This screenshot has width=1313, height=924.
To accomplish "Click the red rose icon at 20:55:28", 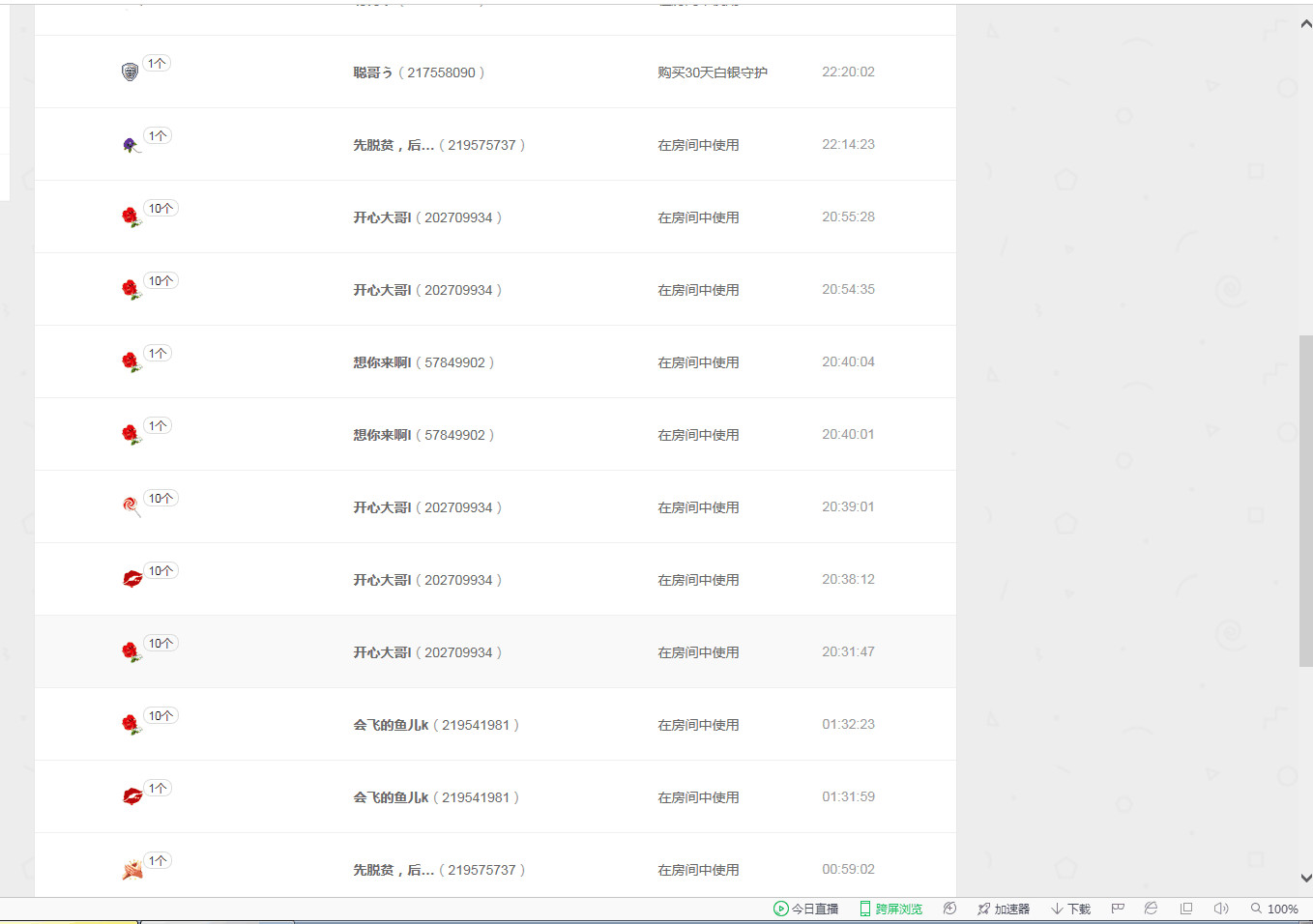I will [x=131, y=217].
